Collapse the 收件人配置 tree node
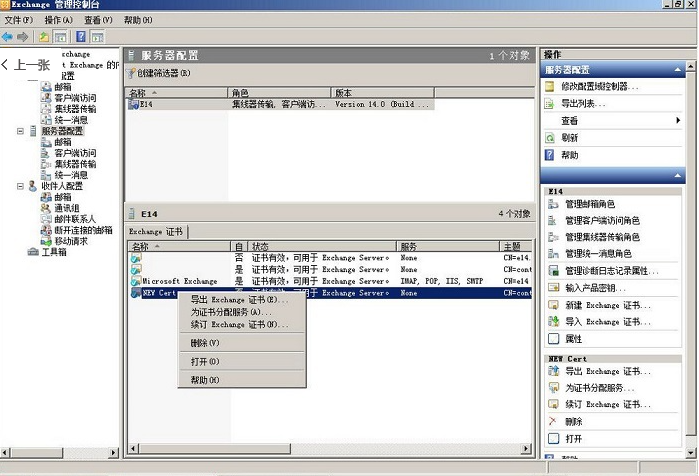 [x=20, y=186]
